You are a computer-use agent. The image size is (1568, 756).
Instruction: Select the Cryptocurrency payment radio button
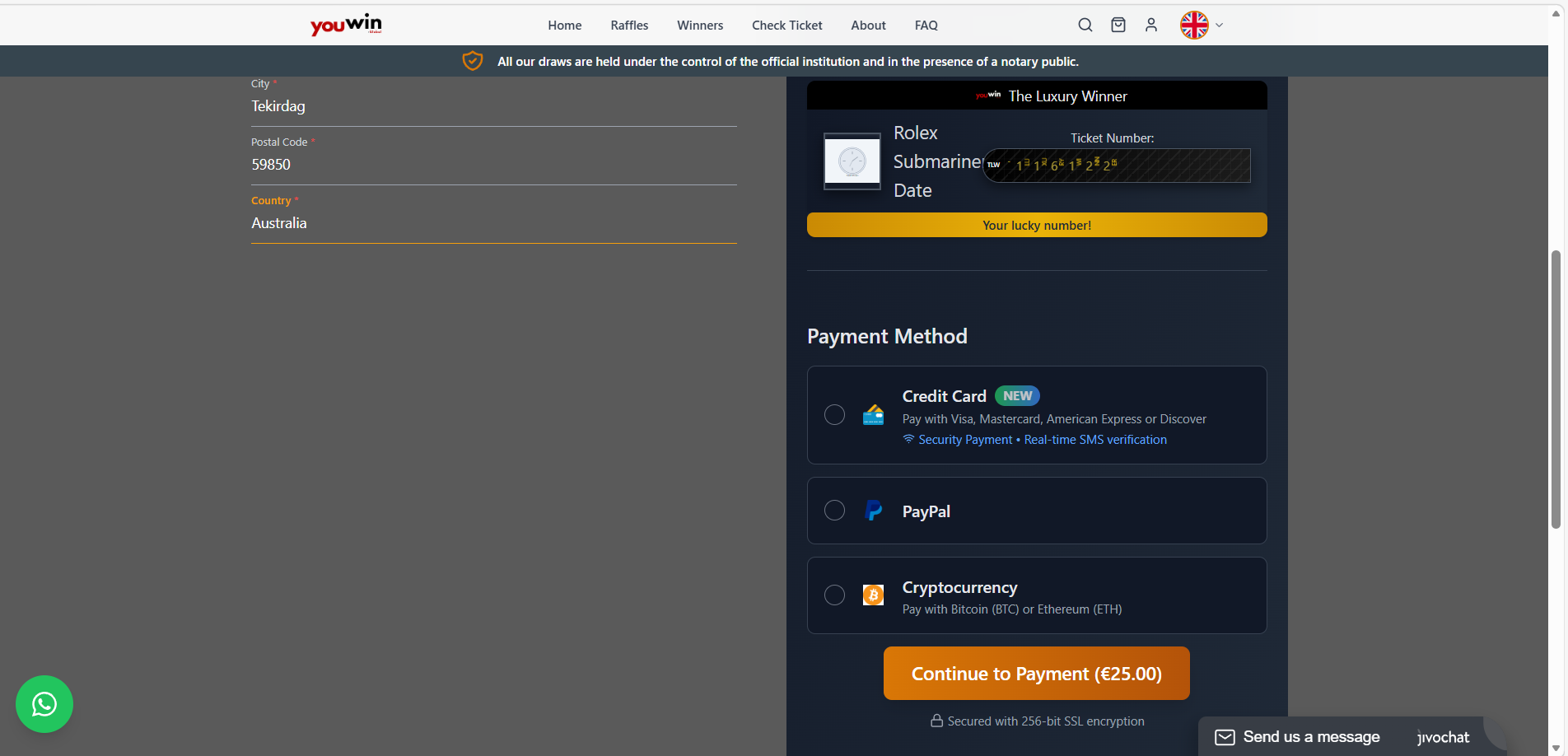coord(834,595)
